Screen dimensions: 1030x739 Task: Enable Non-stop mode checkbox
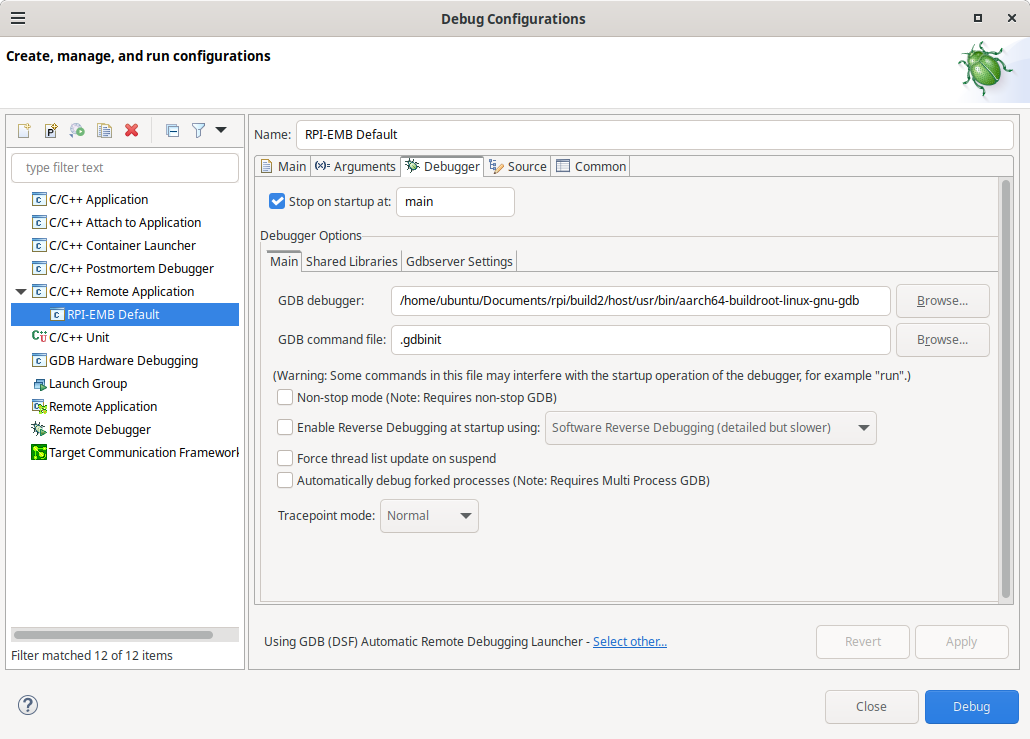[x=285, y=397]
